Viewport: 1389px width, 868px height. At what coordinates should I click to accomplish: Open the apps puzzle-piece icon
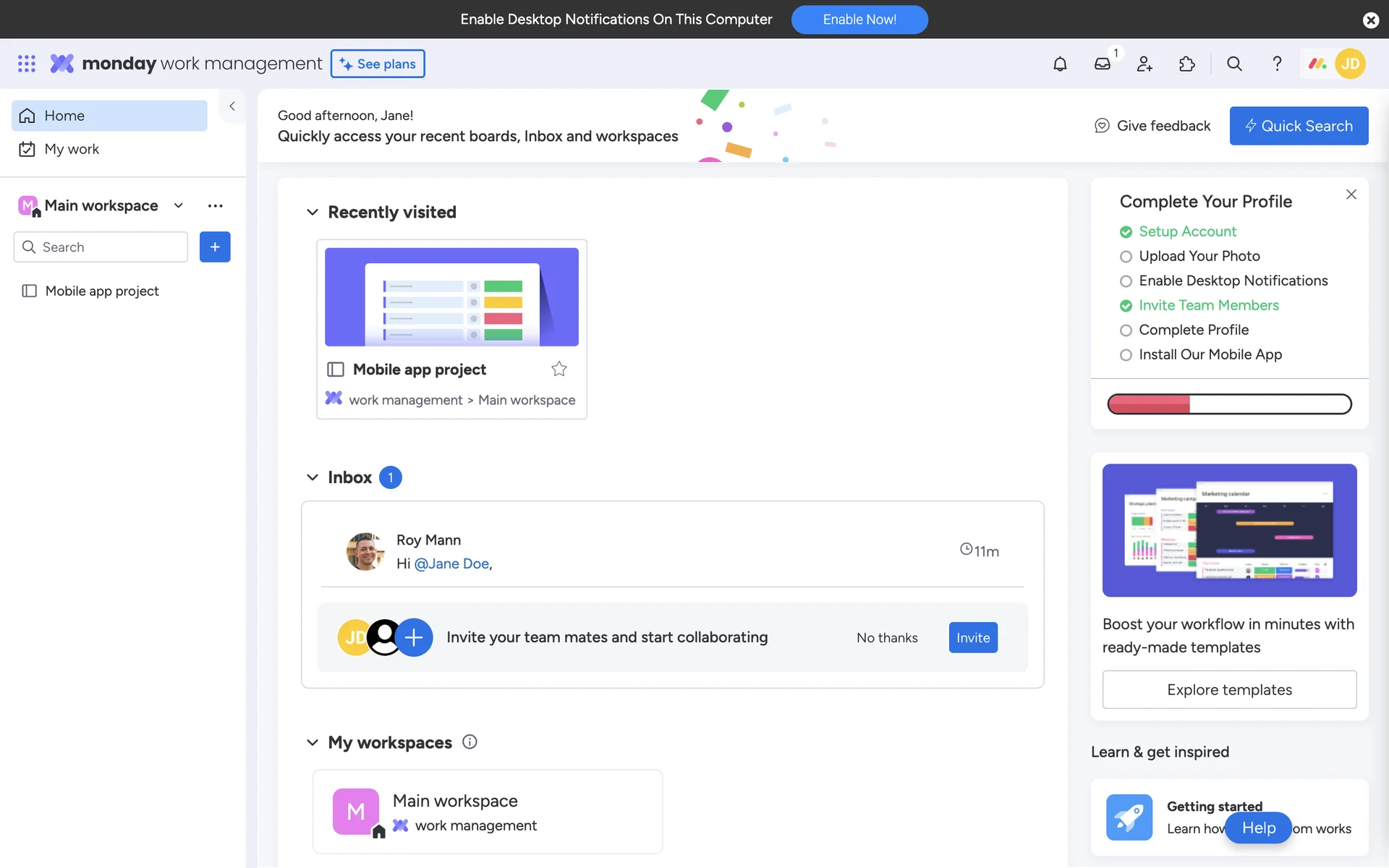[1187, 64]
